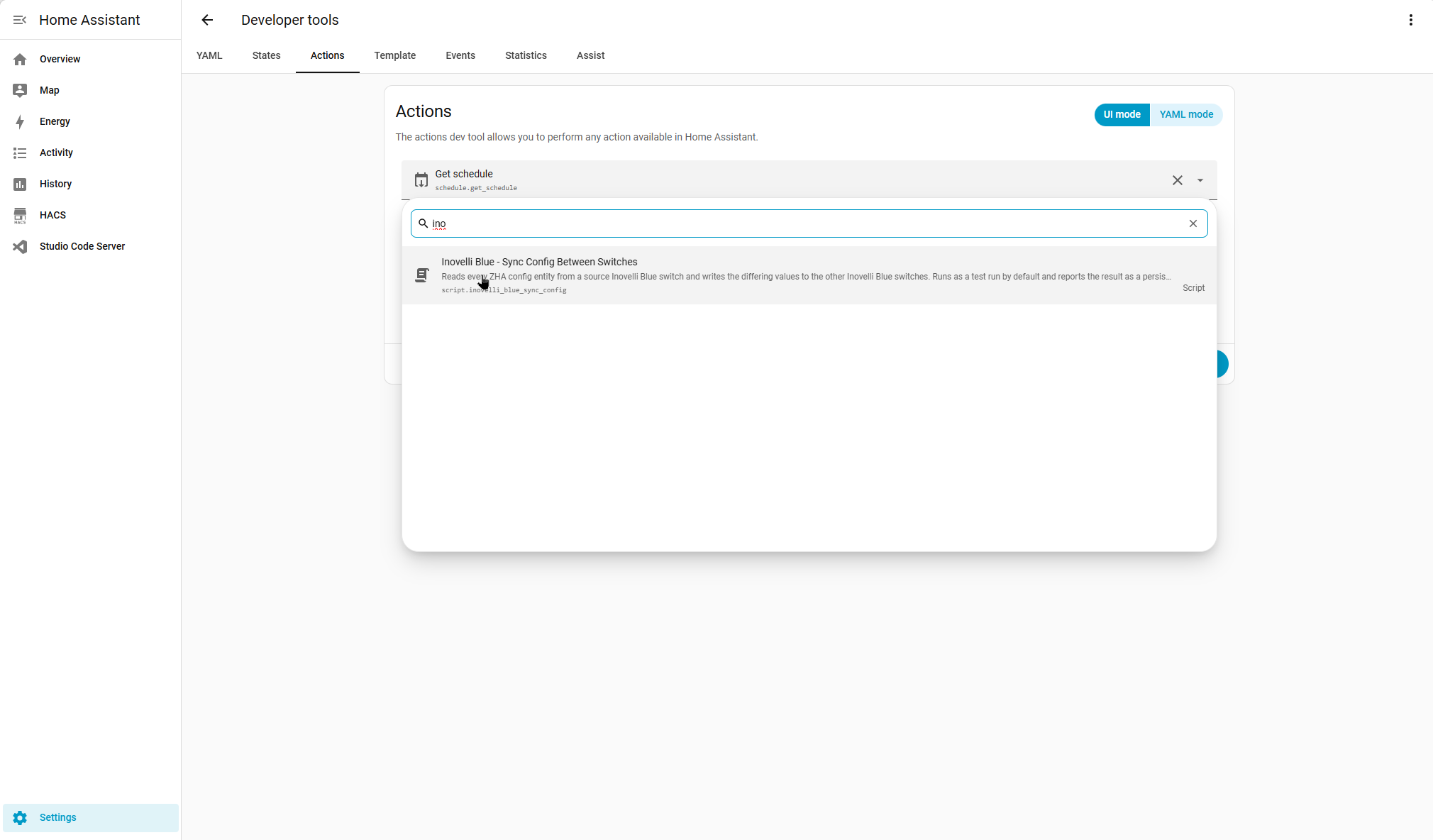Open the HACS sidebar label

[52, 215]
